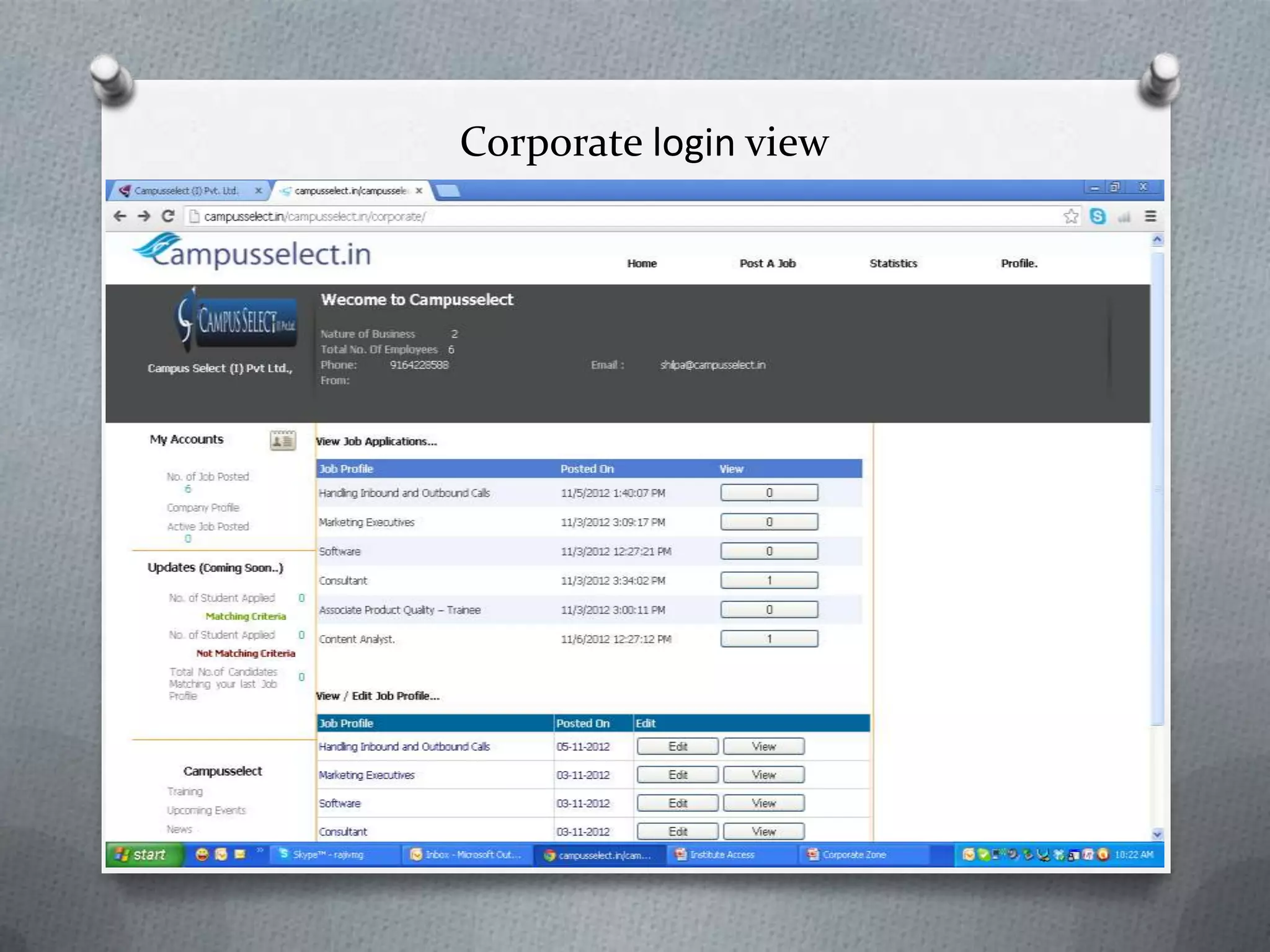
Task: Click the My Accounts contact card icon
Action: (283, 441)
